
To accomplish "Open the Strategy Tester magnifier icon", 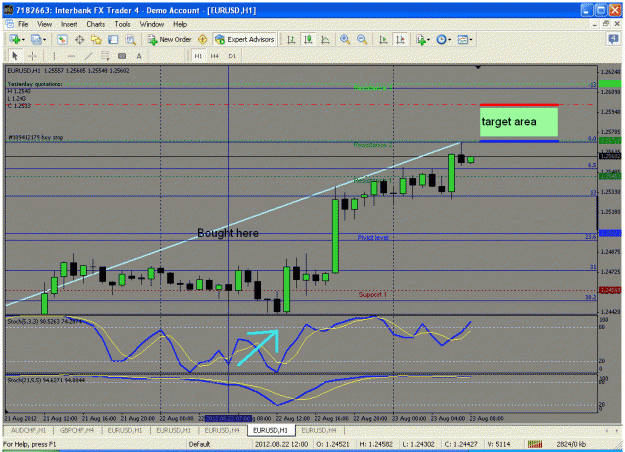I will pos(130,39).
